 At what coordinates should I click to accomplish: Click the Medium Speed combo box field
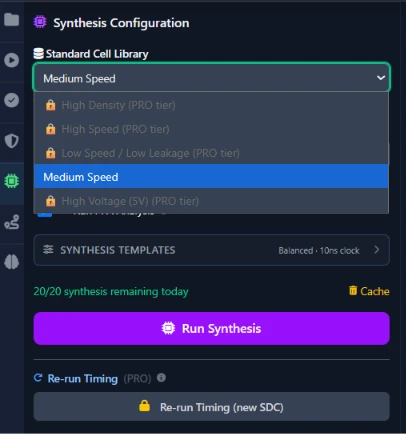pyautogui.click(x=211, y=78)
